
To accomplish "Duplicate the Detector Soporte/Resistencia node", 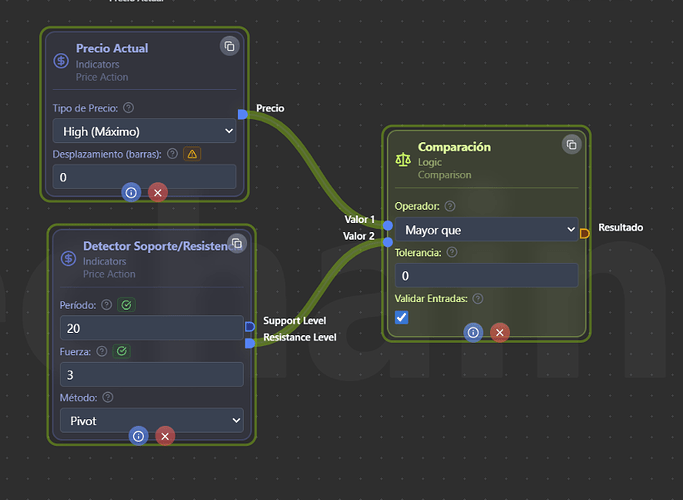I will click(x=236, y=243).
